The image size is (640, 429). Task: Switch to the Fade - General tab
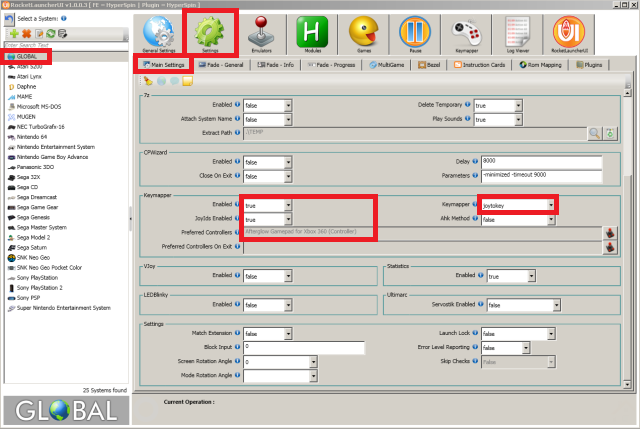coord(221,65)
